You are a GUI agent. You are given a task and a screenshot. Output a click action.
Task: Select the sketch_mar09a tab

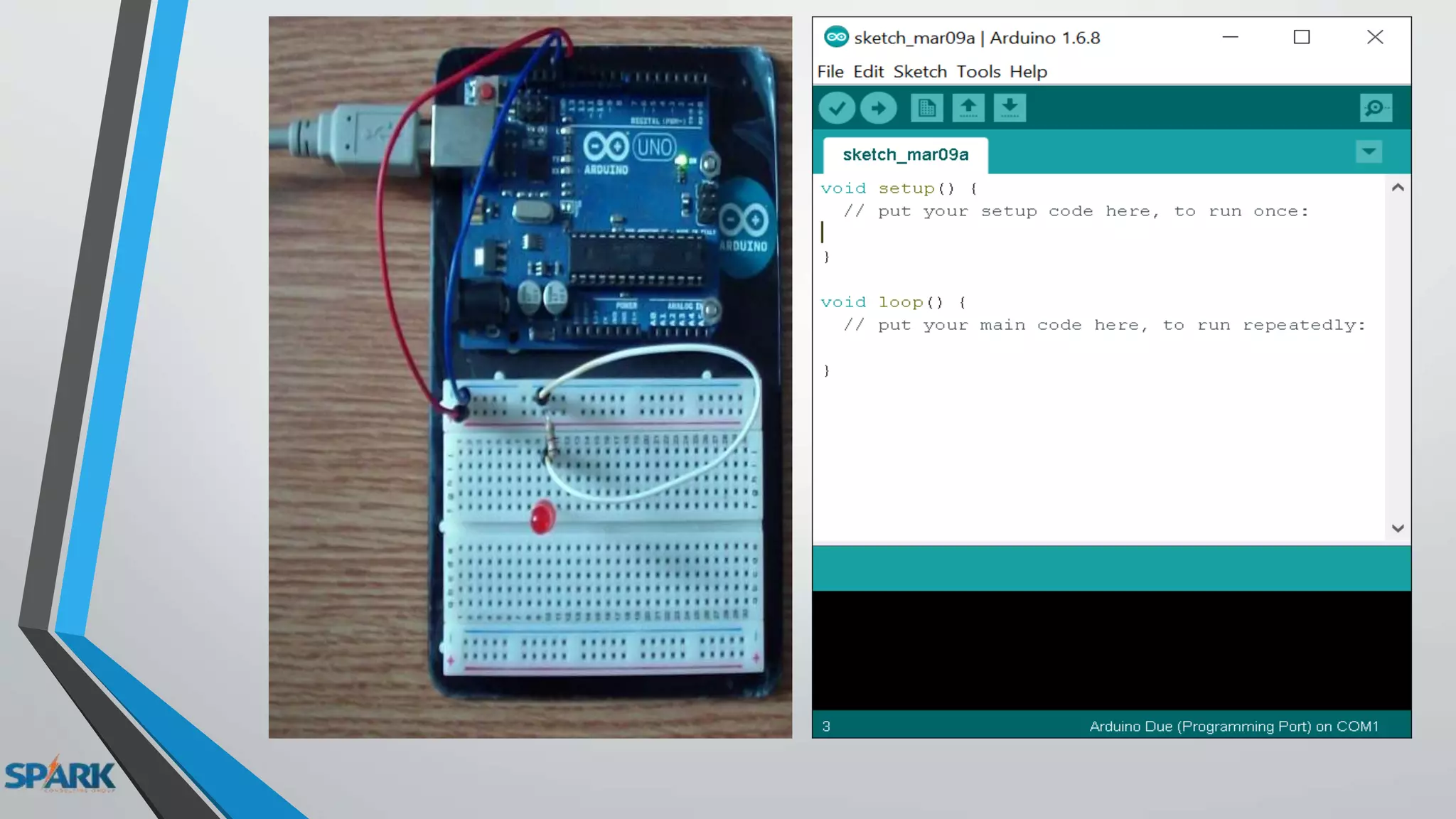pyautogui.click(x=905, y=155)
